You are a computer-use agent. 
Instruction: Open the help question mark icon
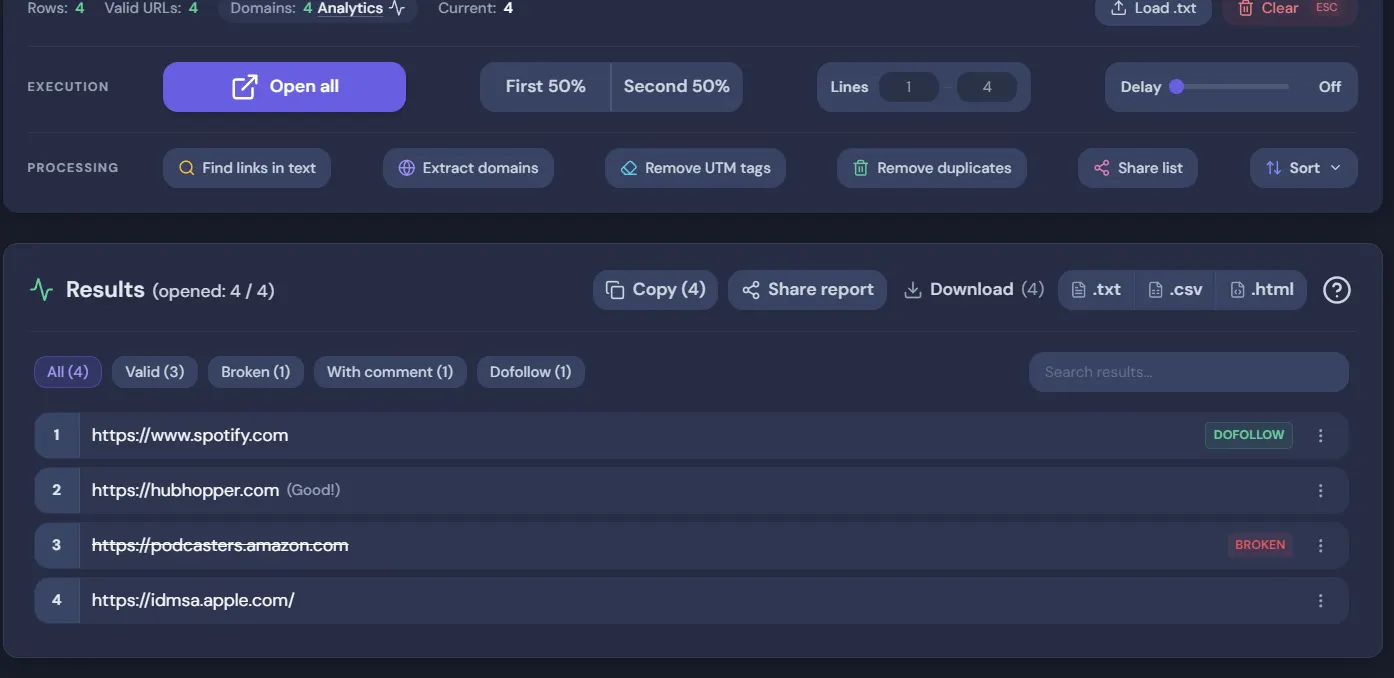pyautogui.click(x=1337, y=290)
